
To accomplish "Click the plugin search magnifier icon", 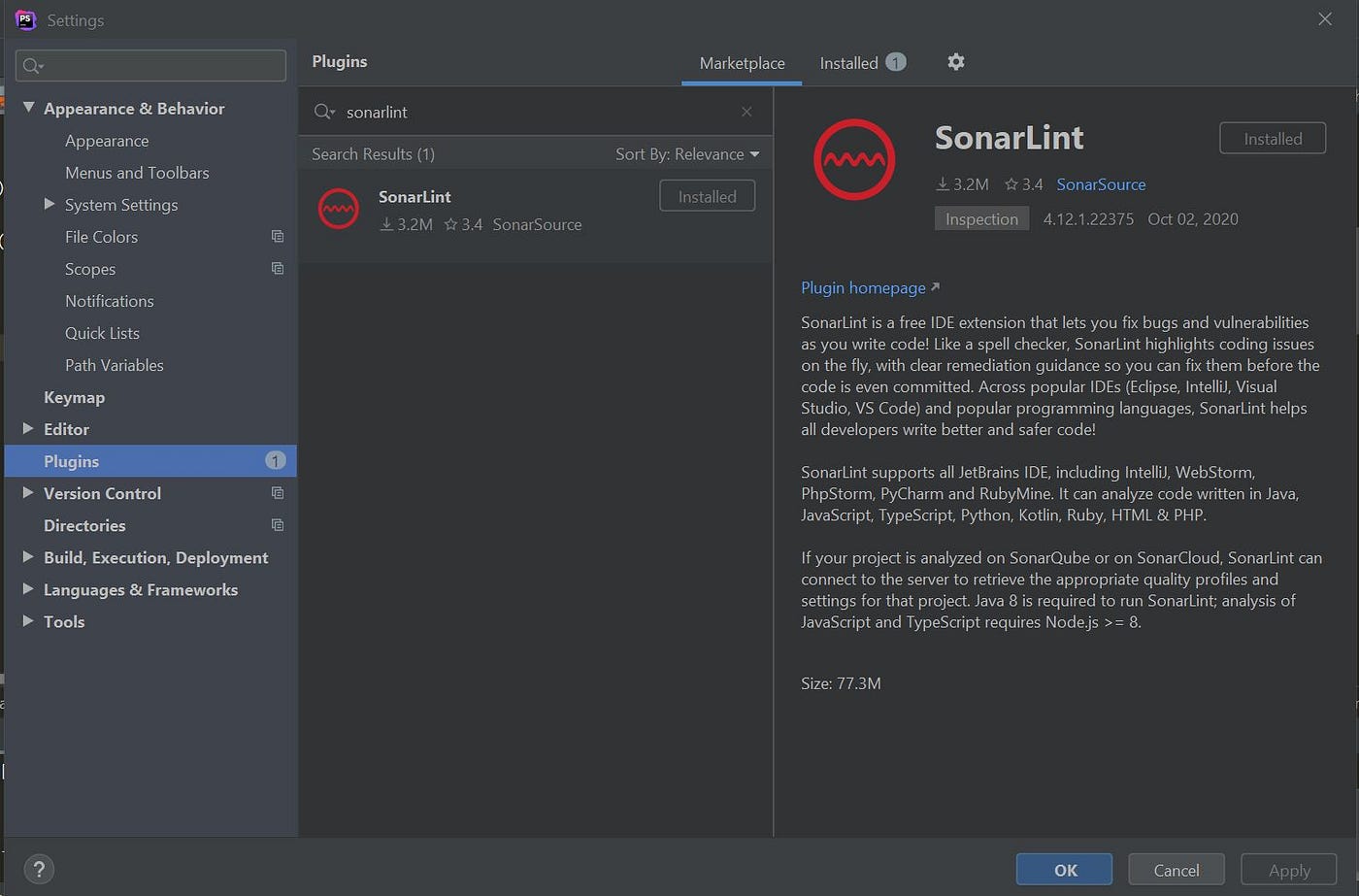I will [x=324, y=112].
